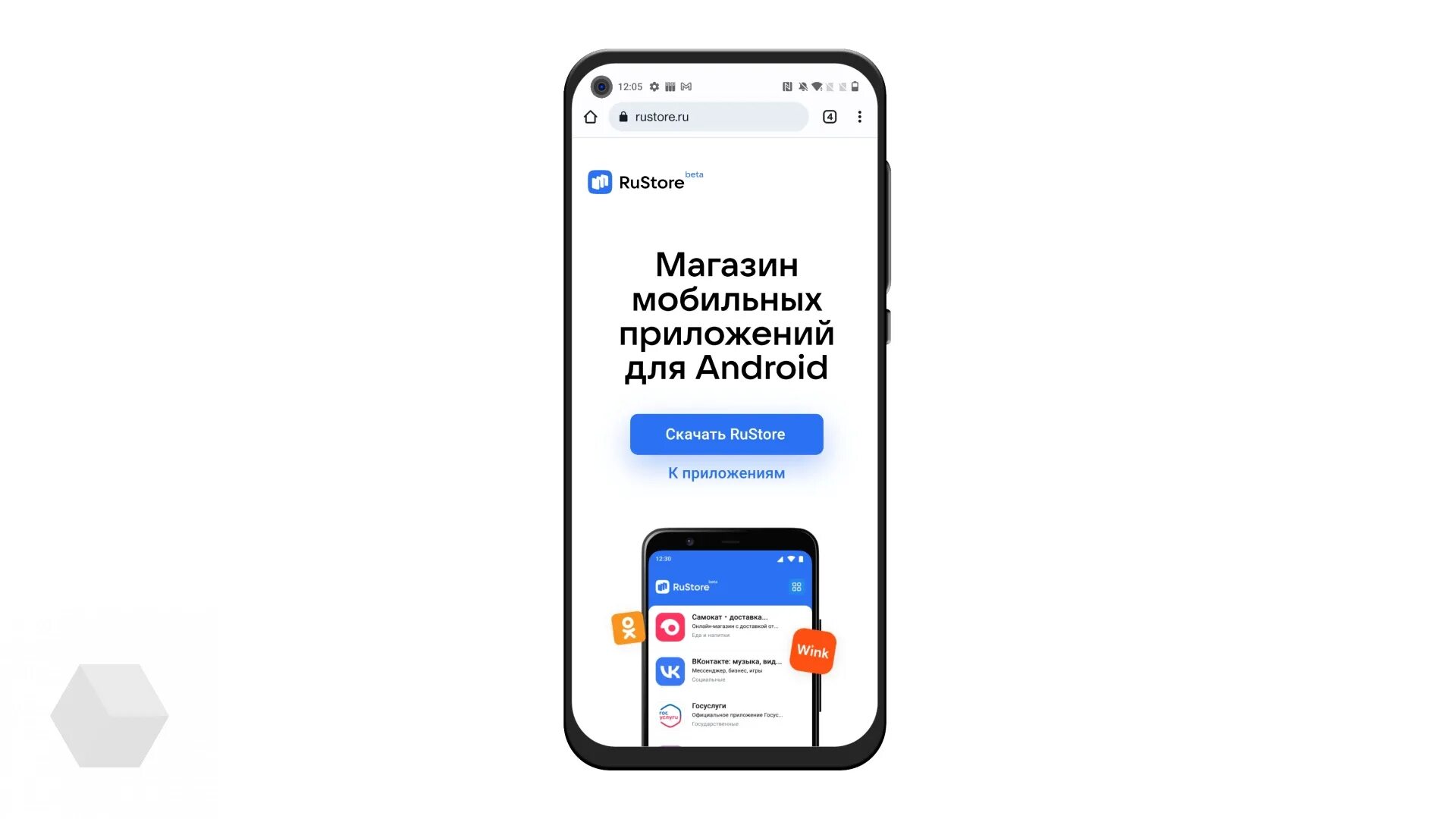Click the tabs count icon showing 4
The image size is (1456, 819).
pyautogui.click(x=829, y=116)
